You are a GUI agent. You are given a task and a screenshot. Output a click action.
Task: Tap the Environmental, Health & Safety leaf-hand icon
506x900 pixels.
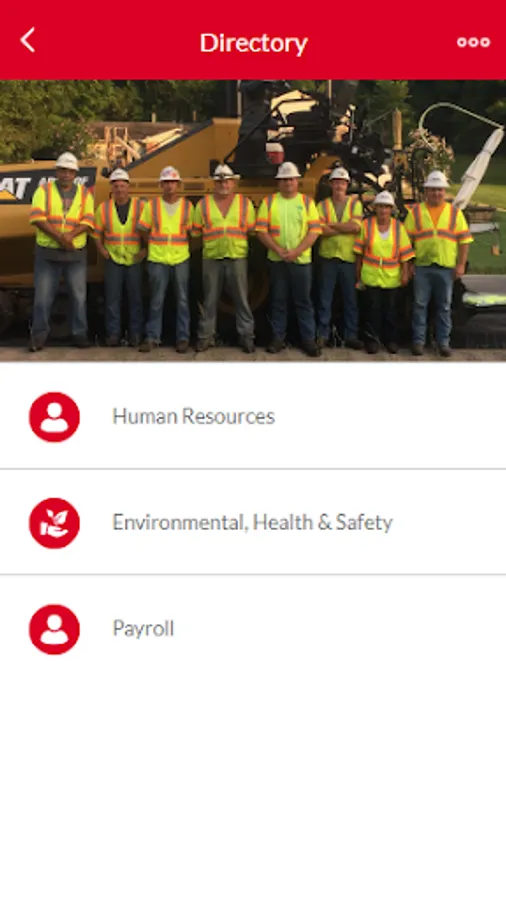pos(55,523)
